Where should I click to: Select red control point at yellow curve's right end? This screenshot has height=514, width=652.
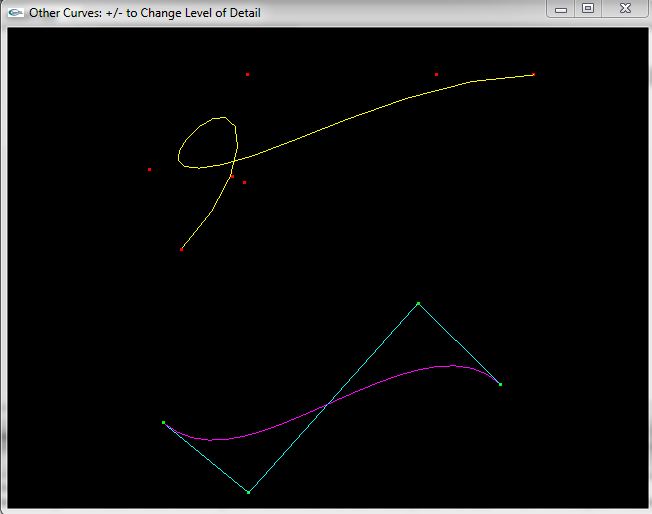click(533, 74)
